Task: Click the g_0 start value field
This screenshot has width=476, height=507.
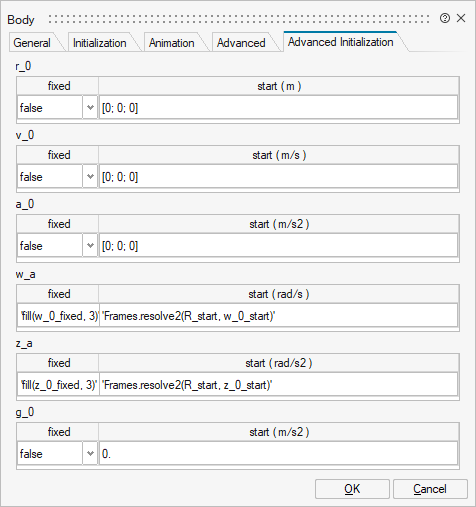Action: 278,454
